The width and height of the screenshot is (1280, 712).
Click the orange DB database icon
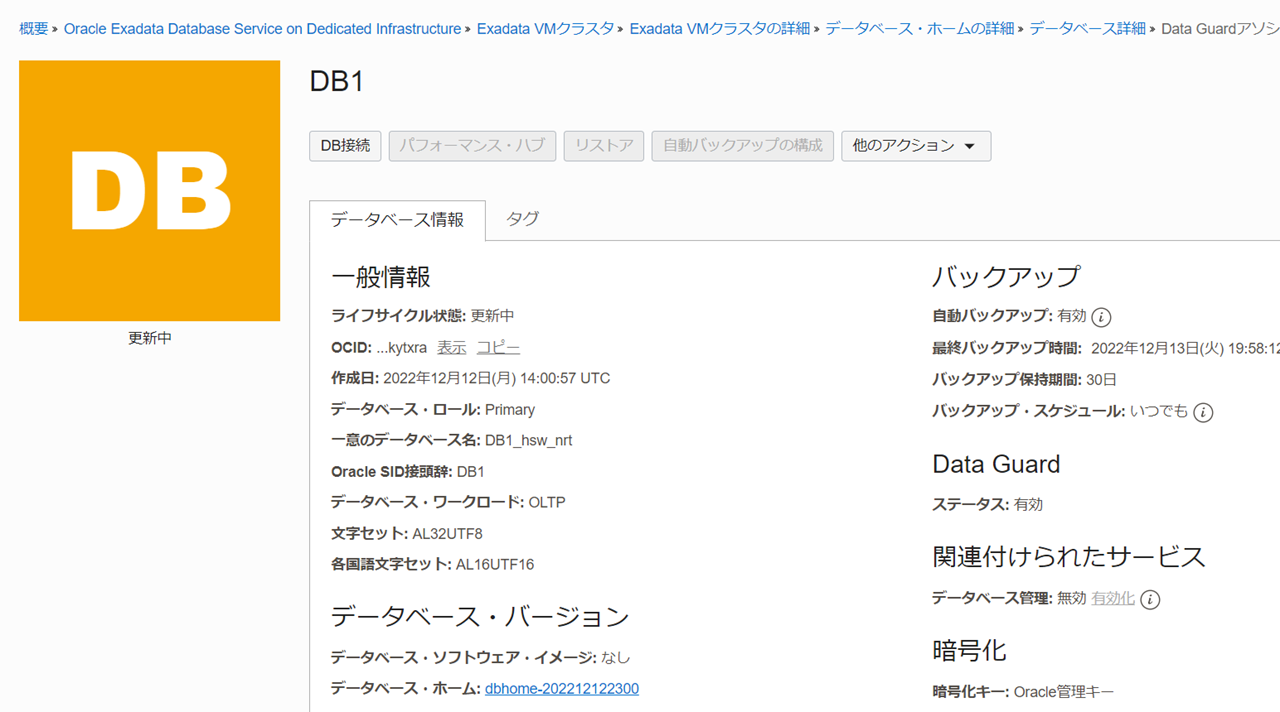coord(149,191)
